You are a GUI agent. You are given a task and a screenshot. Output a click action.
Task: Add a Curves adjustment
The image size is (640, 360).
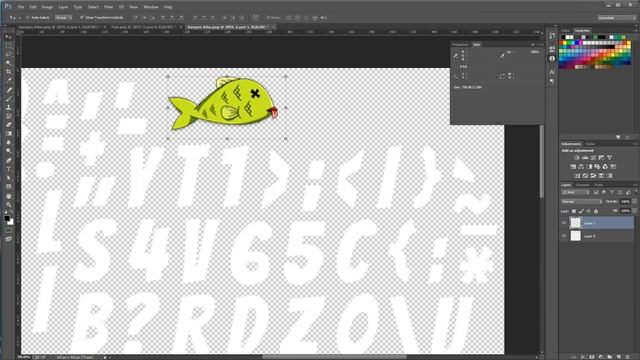point(593,158)
